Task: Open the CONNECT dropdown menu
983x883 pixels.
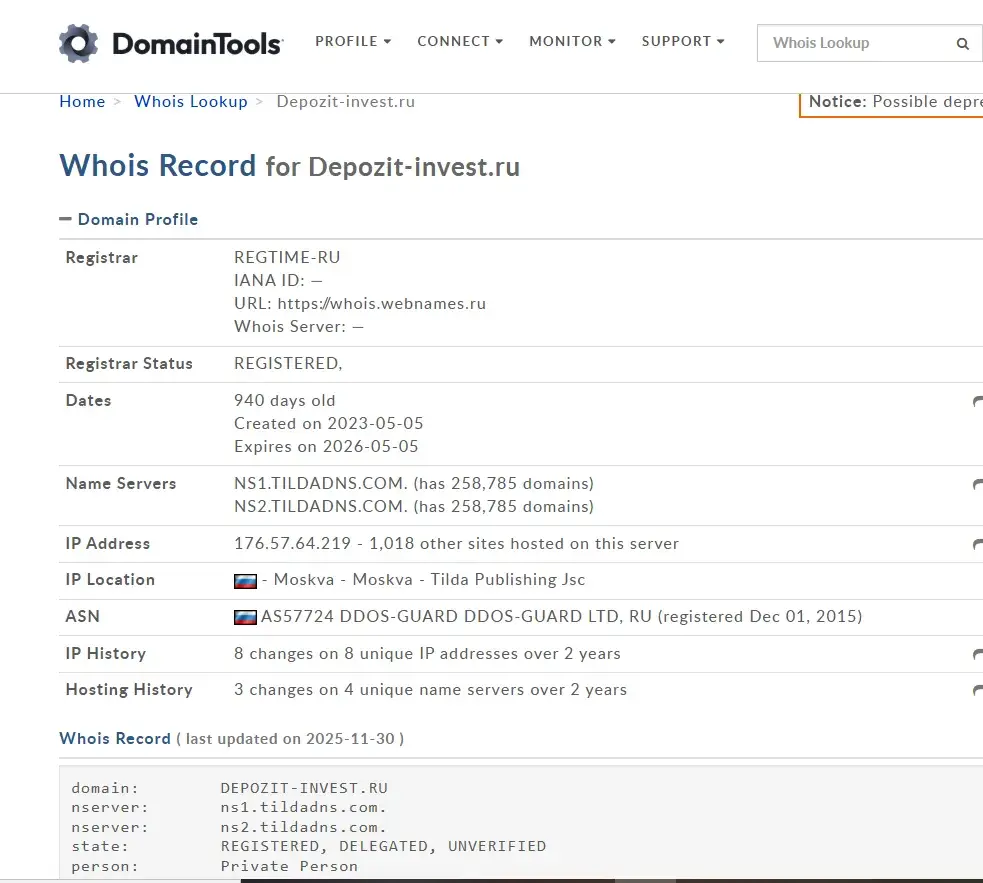Action: [x=460, y=41]
